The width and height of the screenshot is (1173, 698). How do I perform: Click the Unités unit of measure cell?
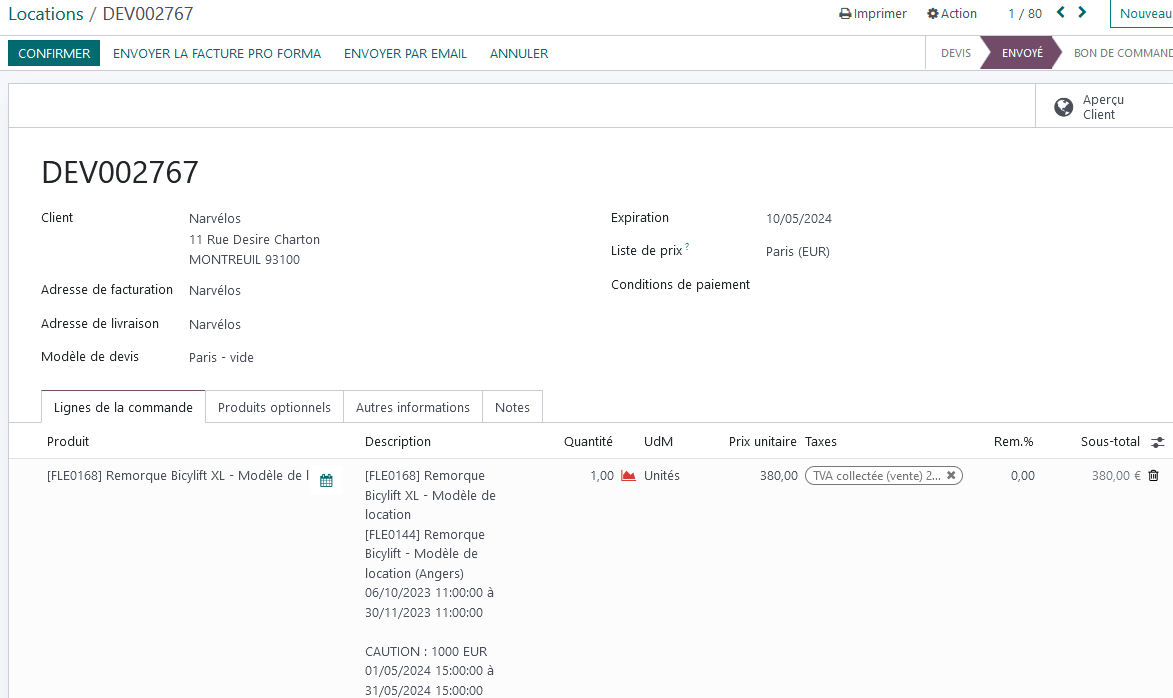click(x=662, y=476)
